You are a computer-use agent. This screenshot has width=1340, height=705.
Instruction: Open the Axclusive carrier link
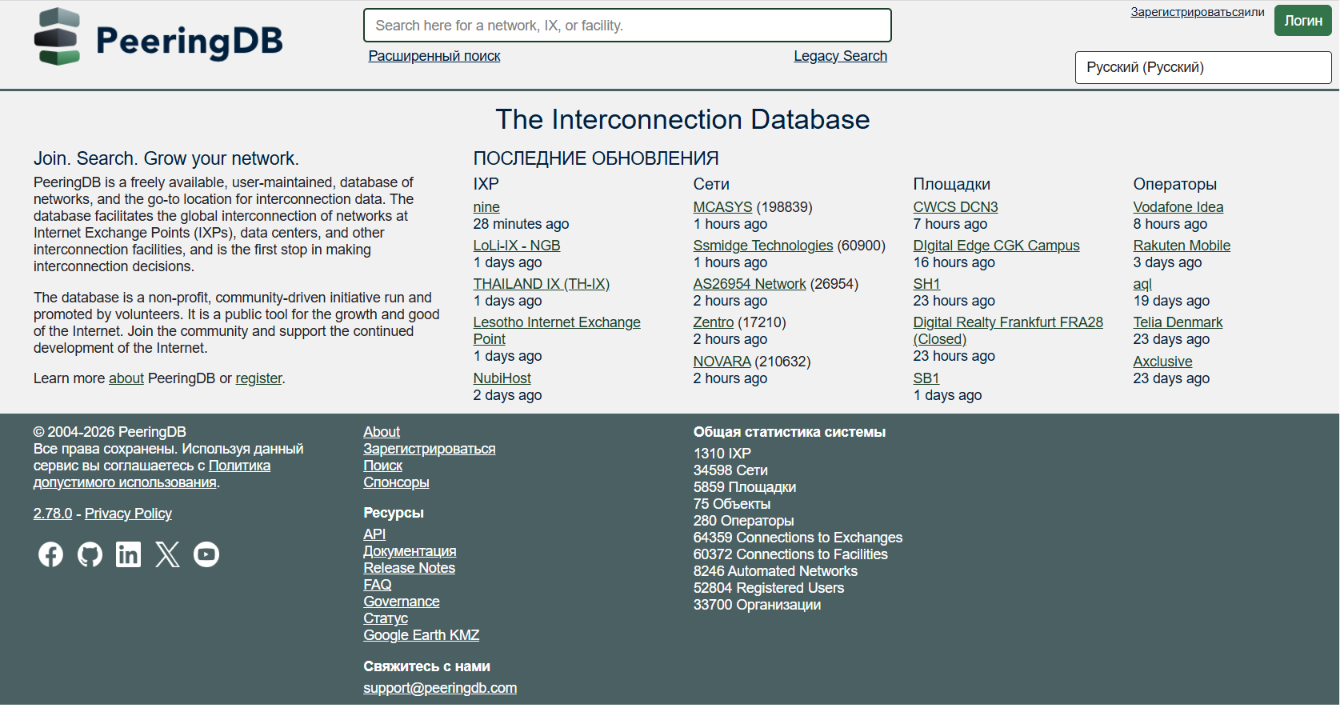1163,361
